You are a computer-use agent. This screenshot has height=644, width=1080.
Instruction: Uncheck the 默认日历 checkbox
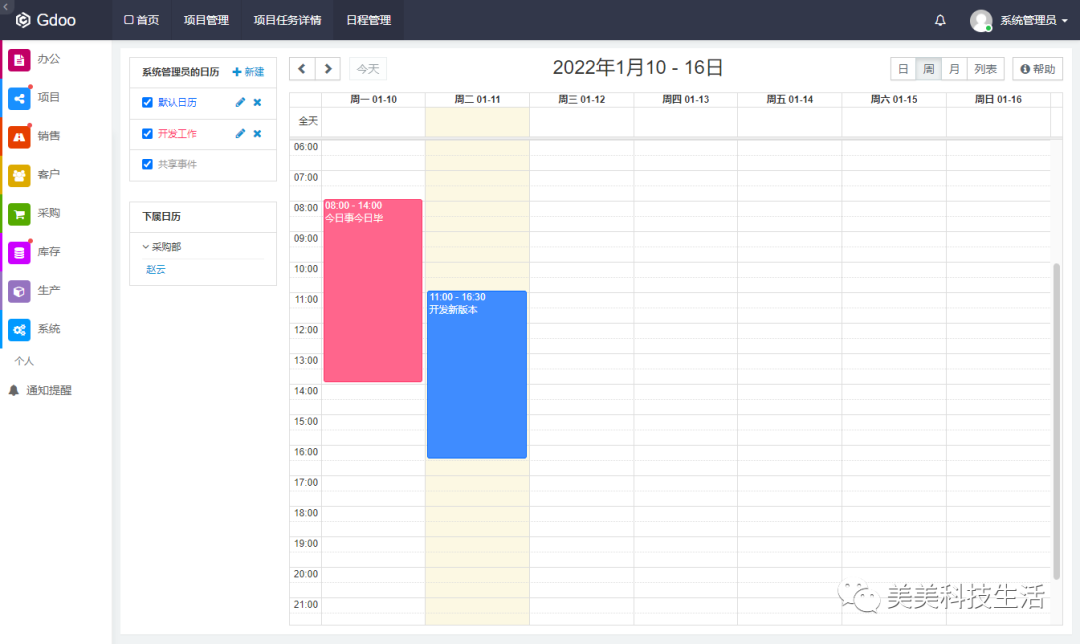(x=148, y=102)
